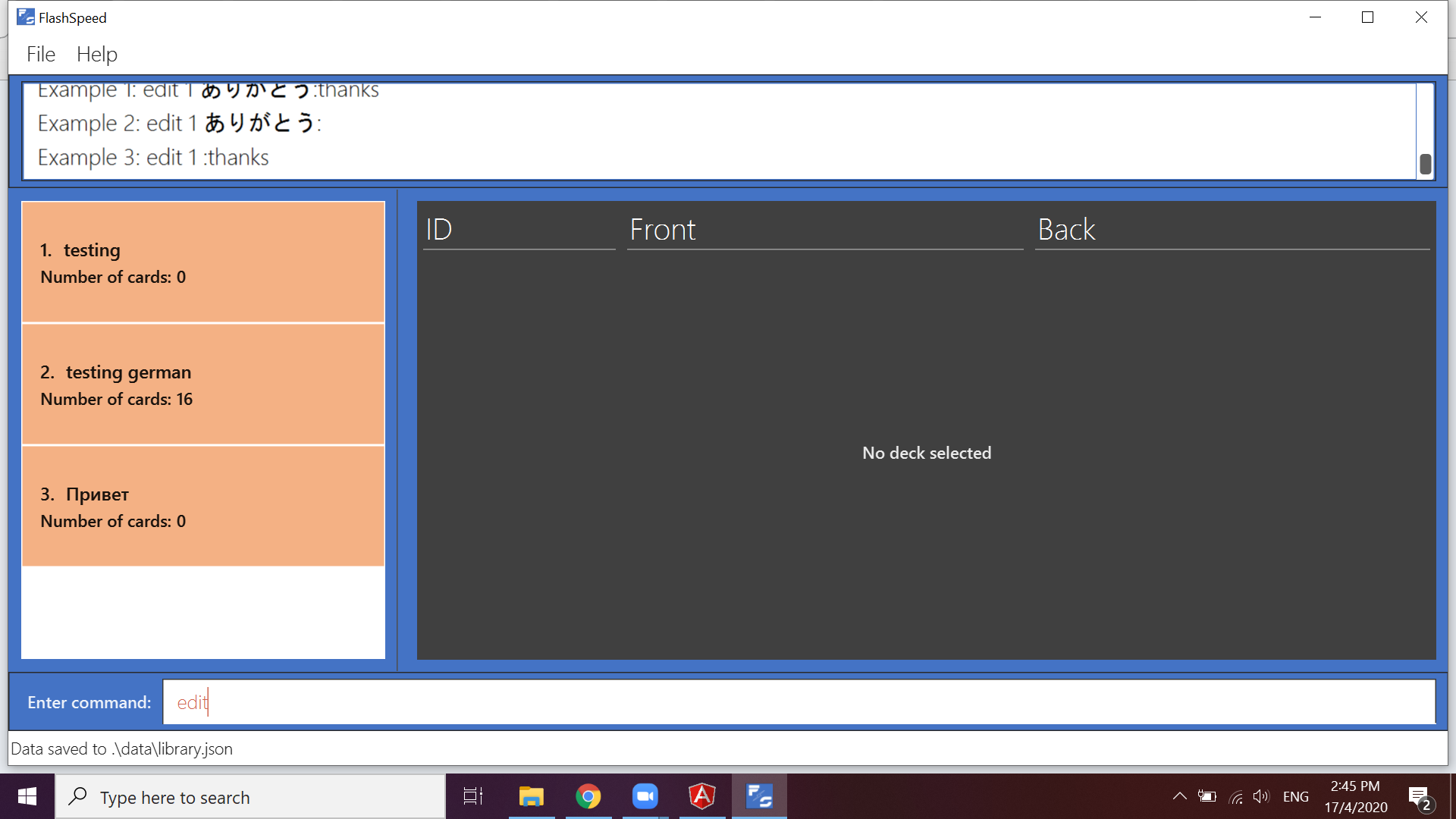Open File Explorer from taskbar

[531, 796]
